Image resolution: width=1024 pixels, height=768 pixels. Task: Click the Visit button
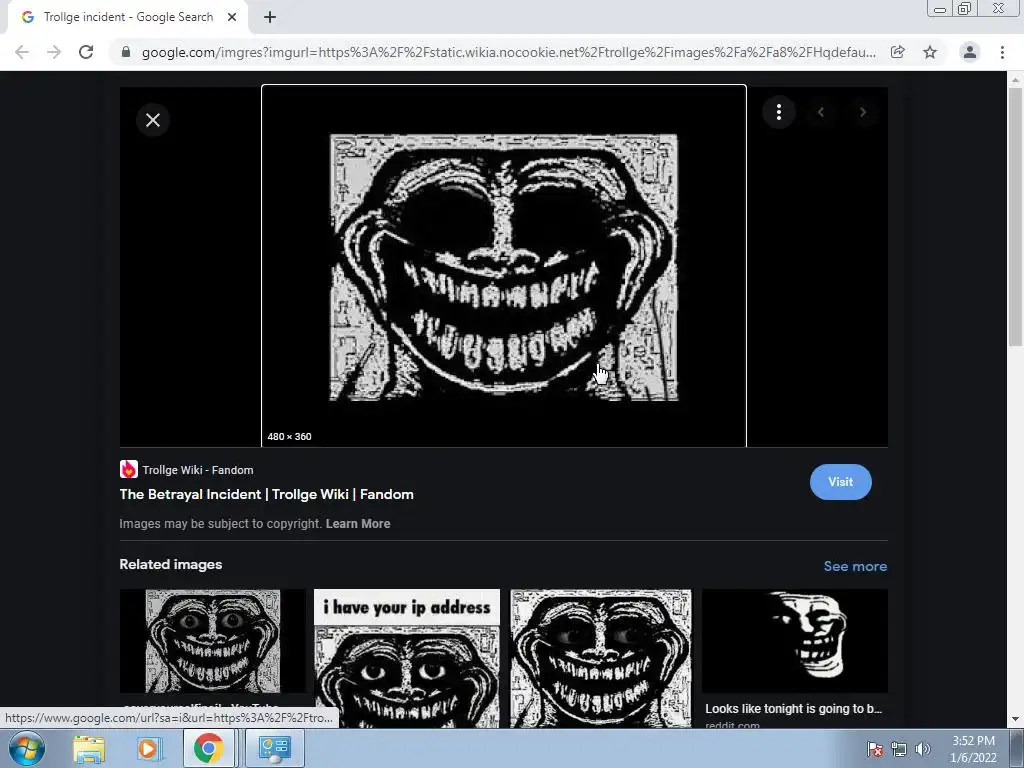[840, 482]
